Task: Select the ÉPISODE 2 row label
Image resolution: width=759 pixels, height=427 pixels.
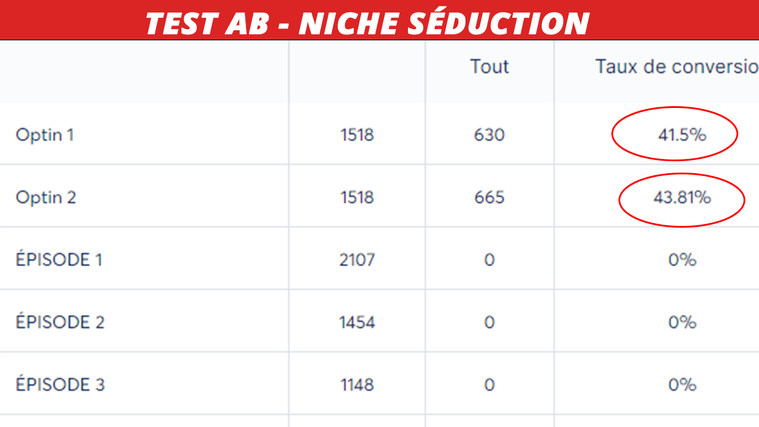Action: point(60,322)
